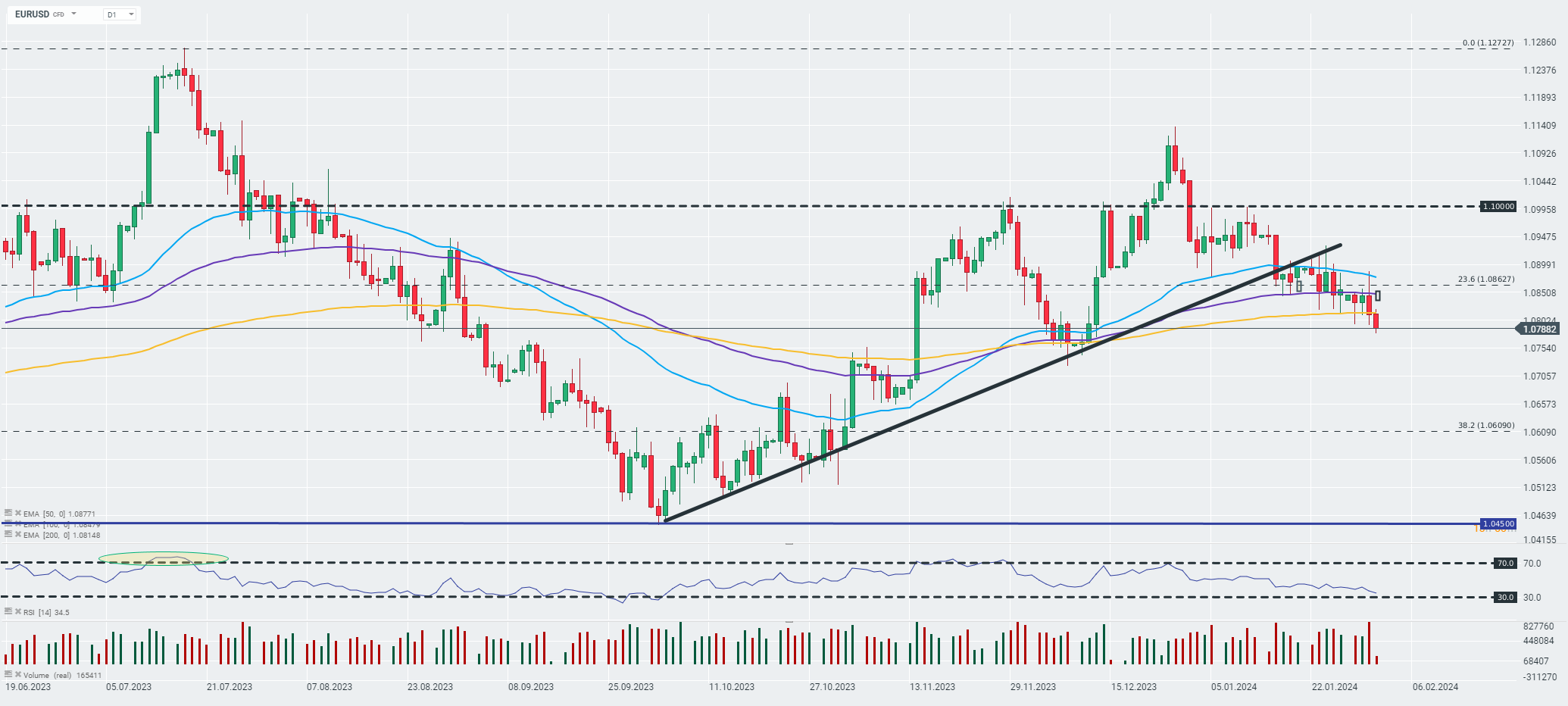
Task: Select the RSI 30.0 level label
Action: pos(1505,597)
